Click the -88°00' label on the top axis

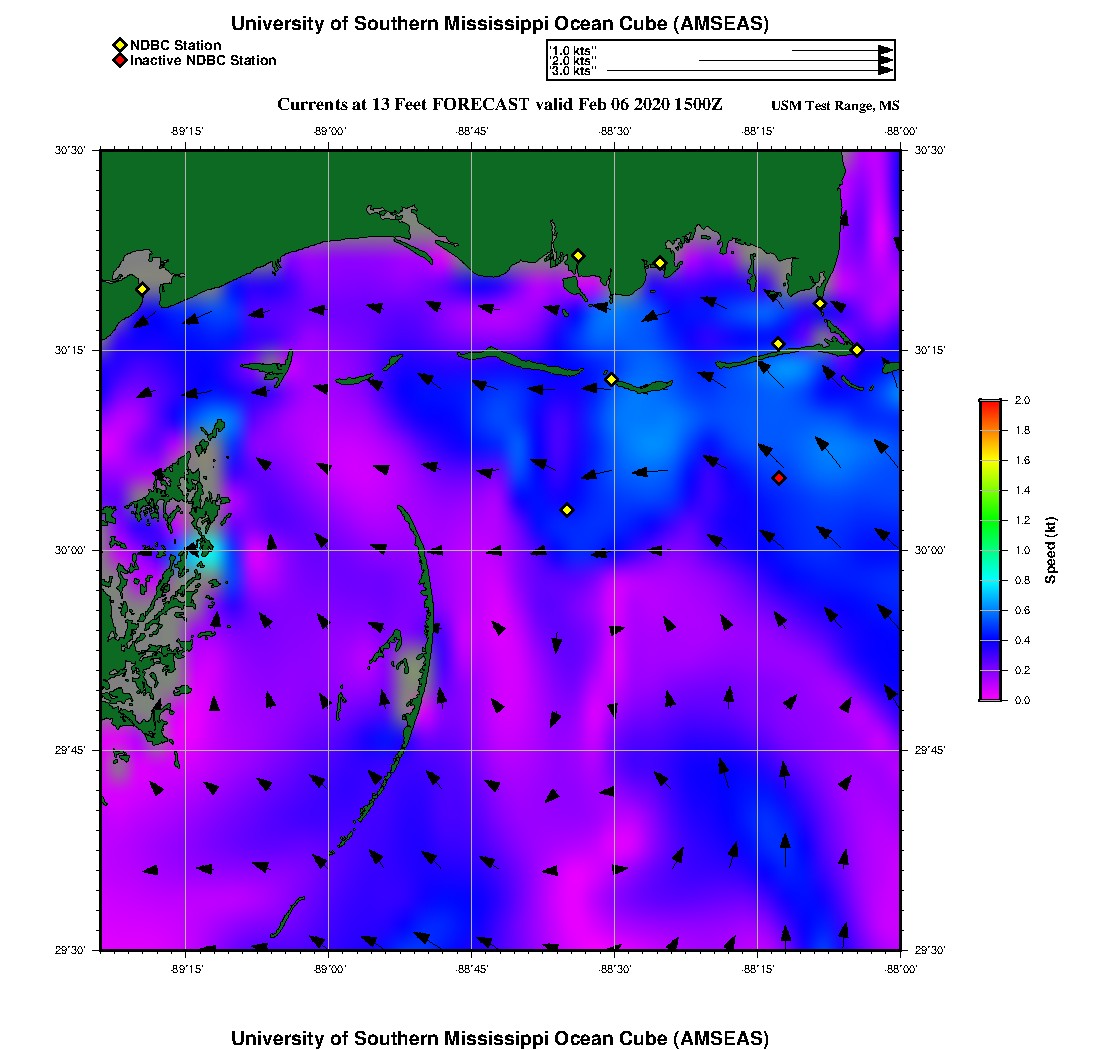pyautogui.click(x=901, y=131)
